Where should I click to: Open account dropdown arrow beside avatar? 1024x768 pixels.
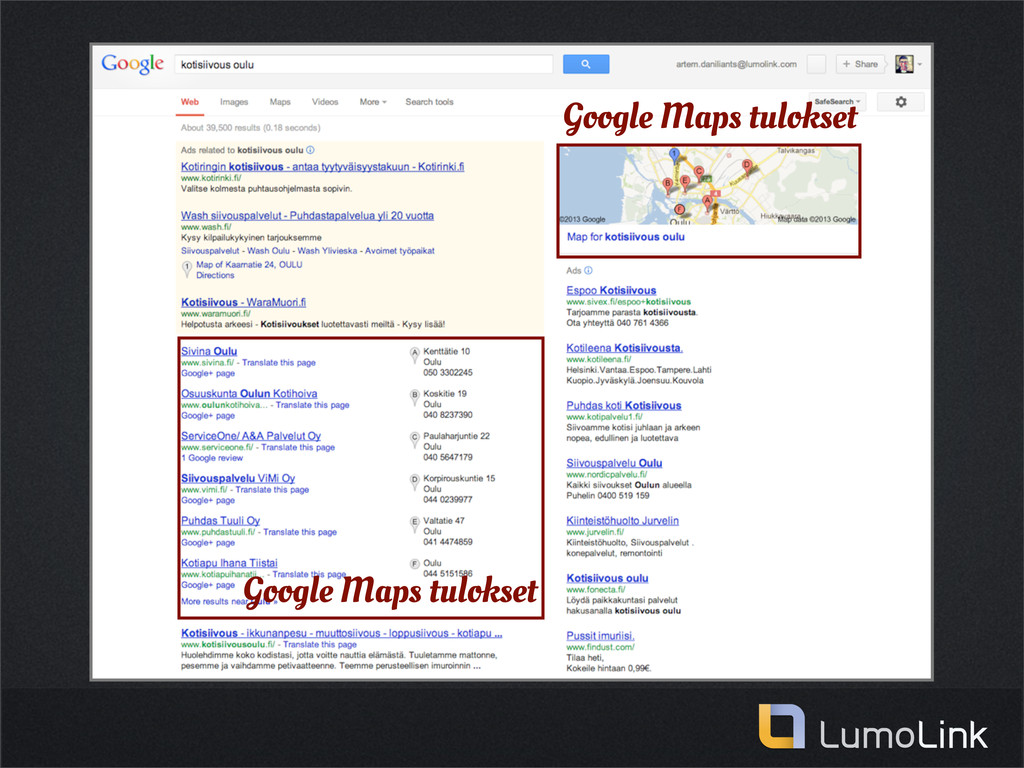coord(920,65)
